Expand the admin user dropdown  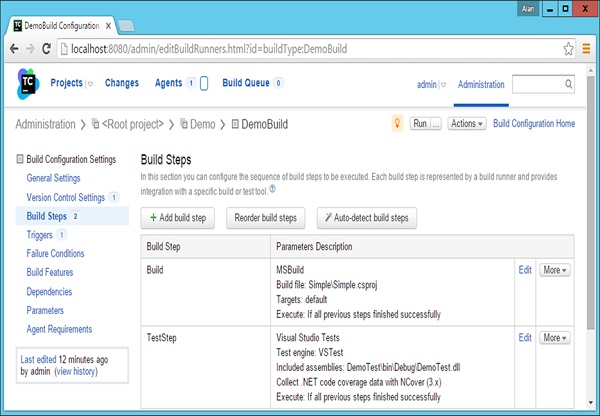click(443, 85)
